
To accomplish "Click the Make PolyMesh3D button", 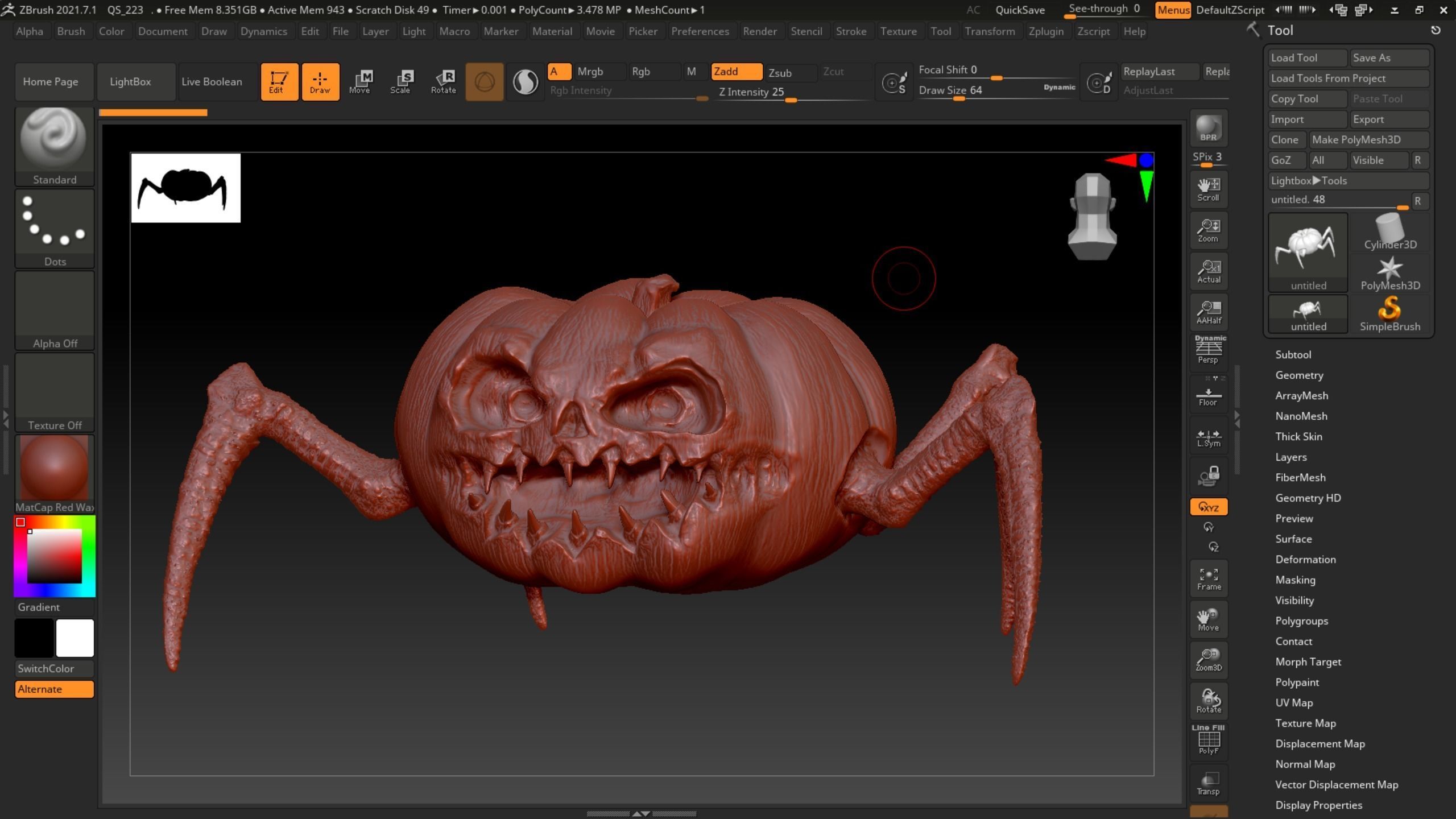I will (x=1369, y=139).
